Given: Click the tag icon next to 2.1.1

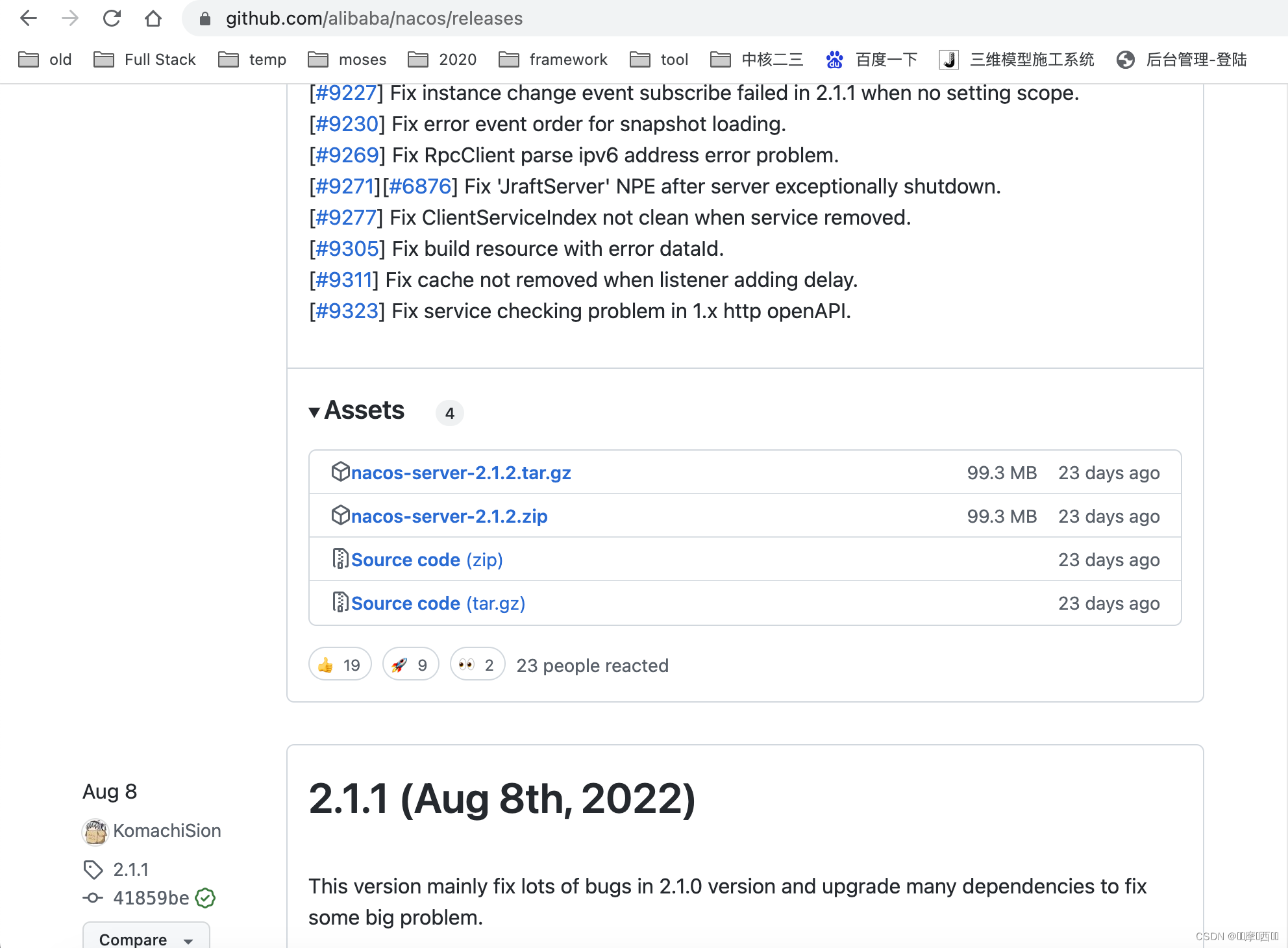Looking at the screenshot, I should [93, 869].
